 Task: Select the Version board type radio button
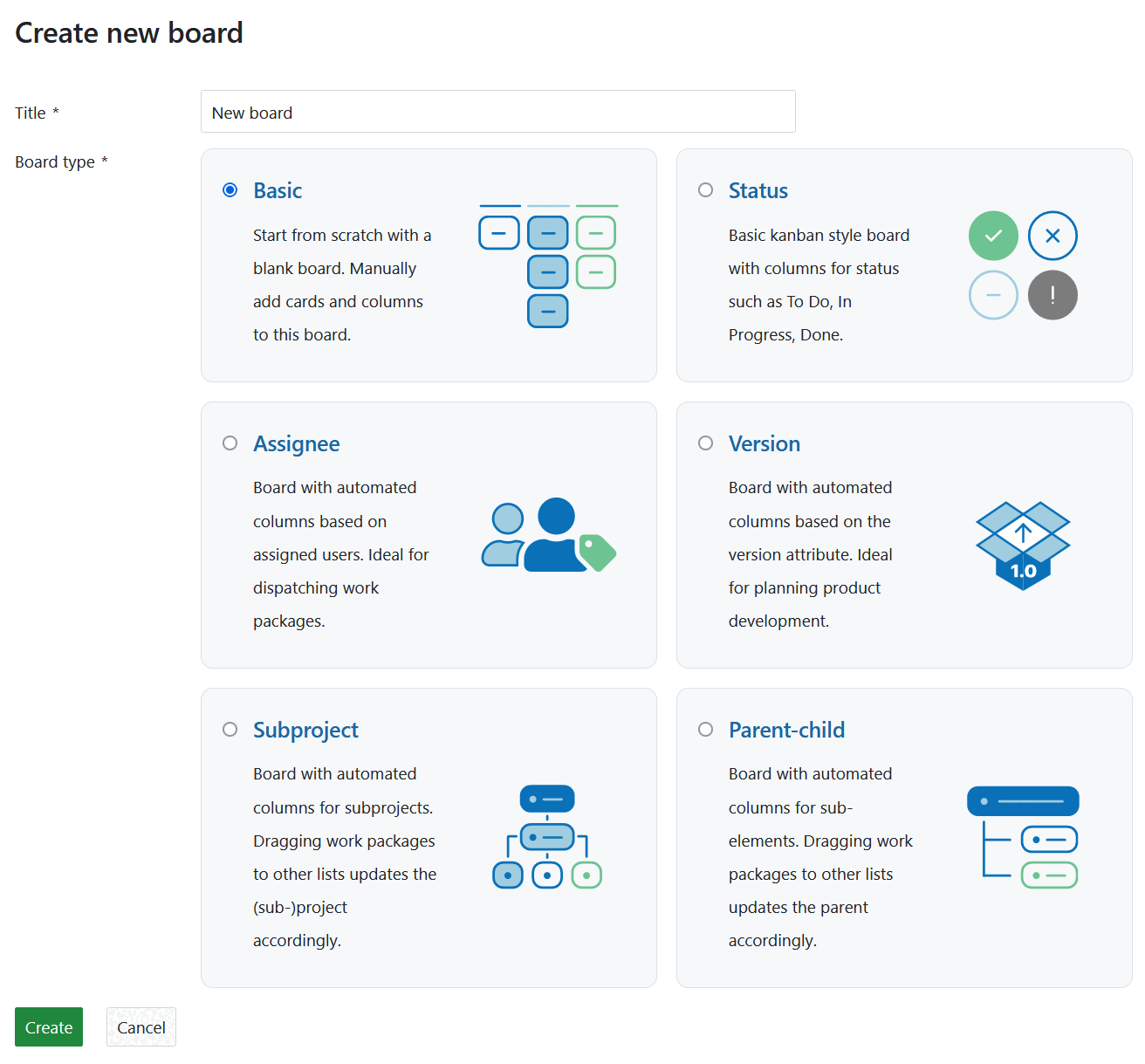pyautogui.click(x=705, y=443)
